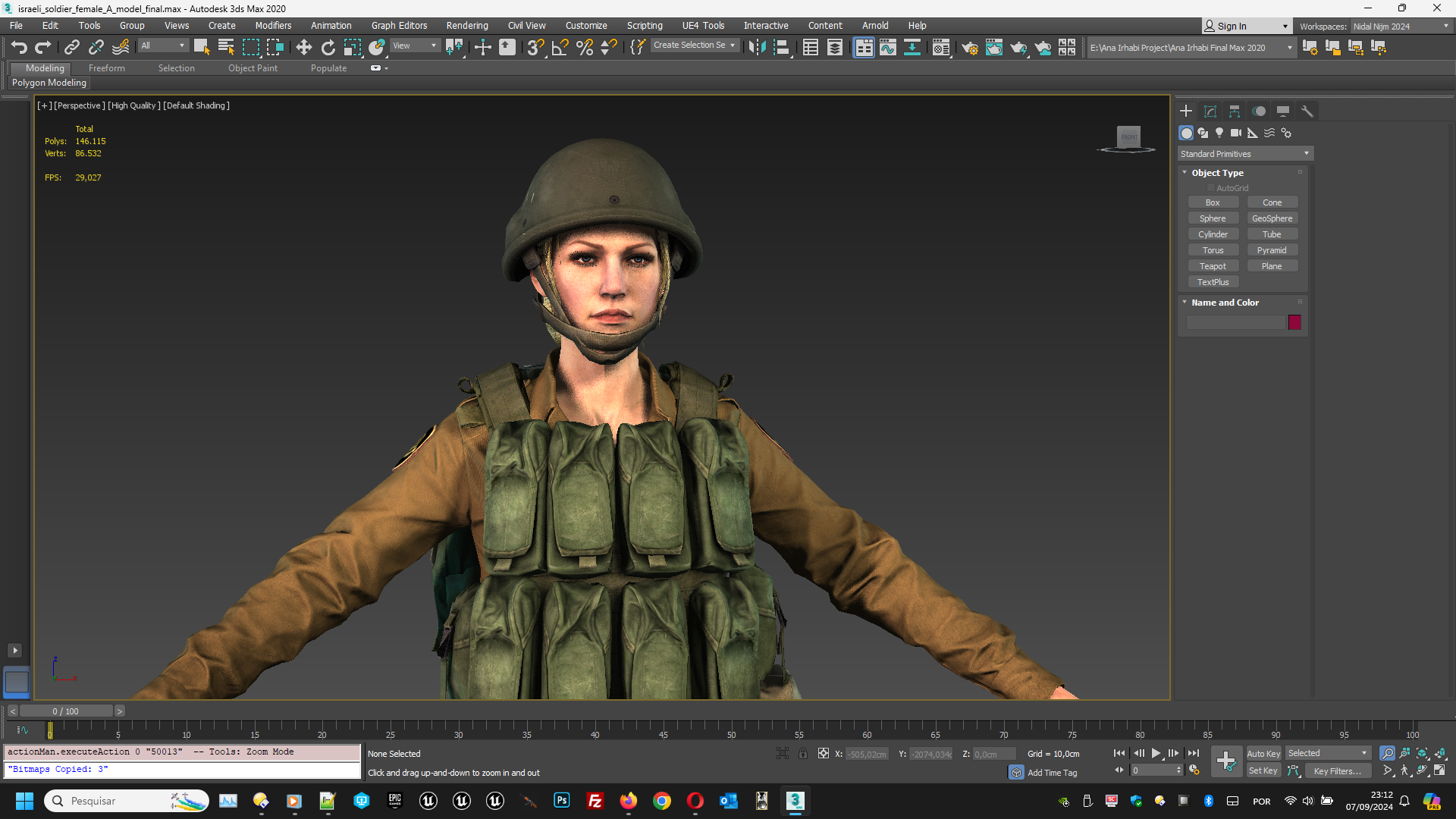Toggle Percent Snap on the toolbar

pos(585,47)
